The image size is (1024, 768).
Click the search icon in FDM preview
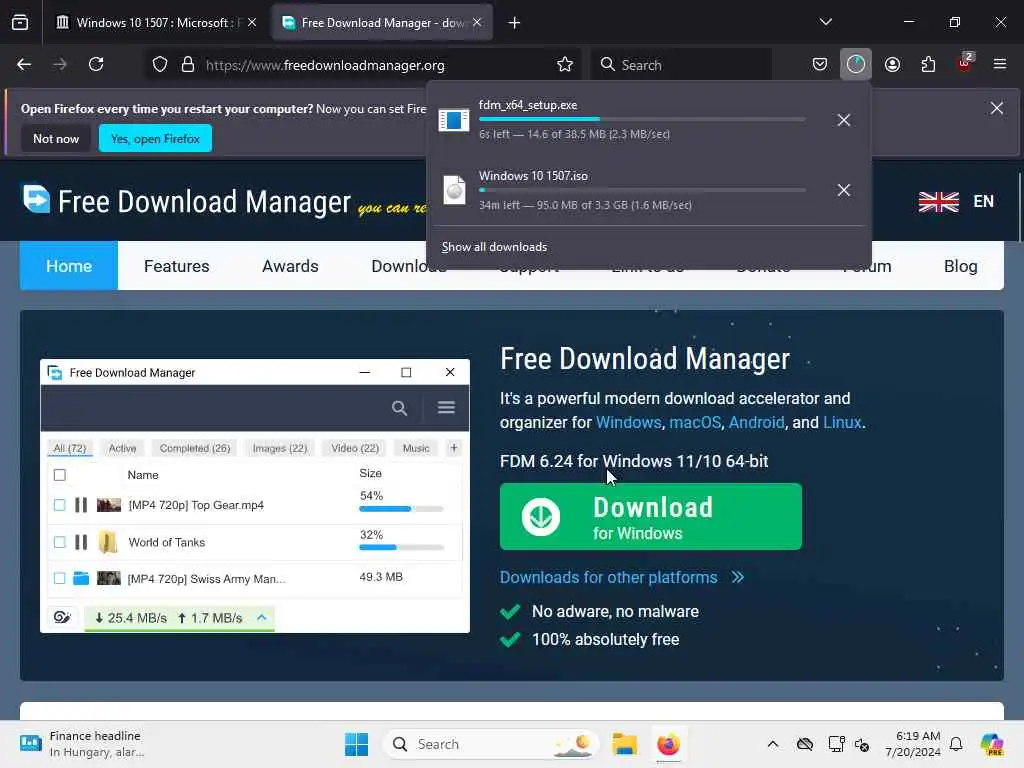pyautogui.click(x=400, y=408)
